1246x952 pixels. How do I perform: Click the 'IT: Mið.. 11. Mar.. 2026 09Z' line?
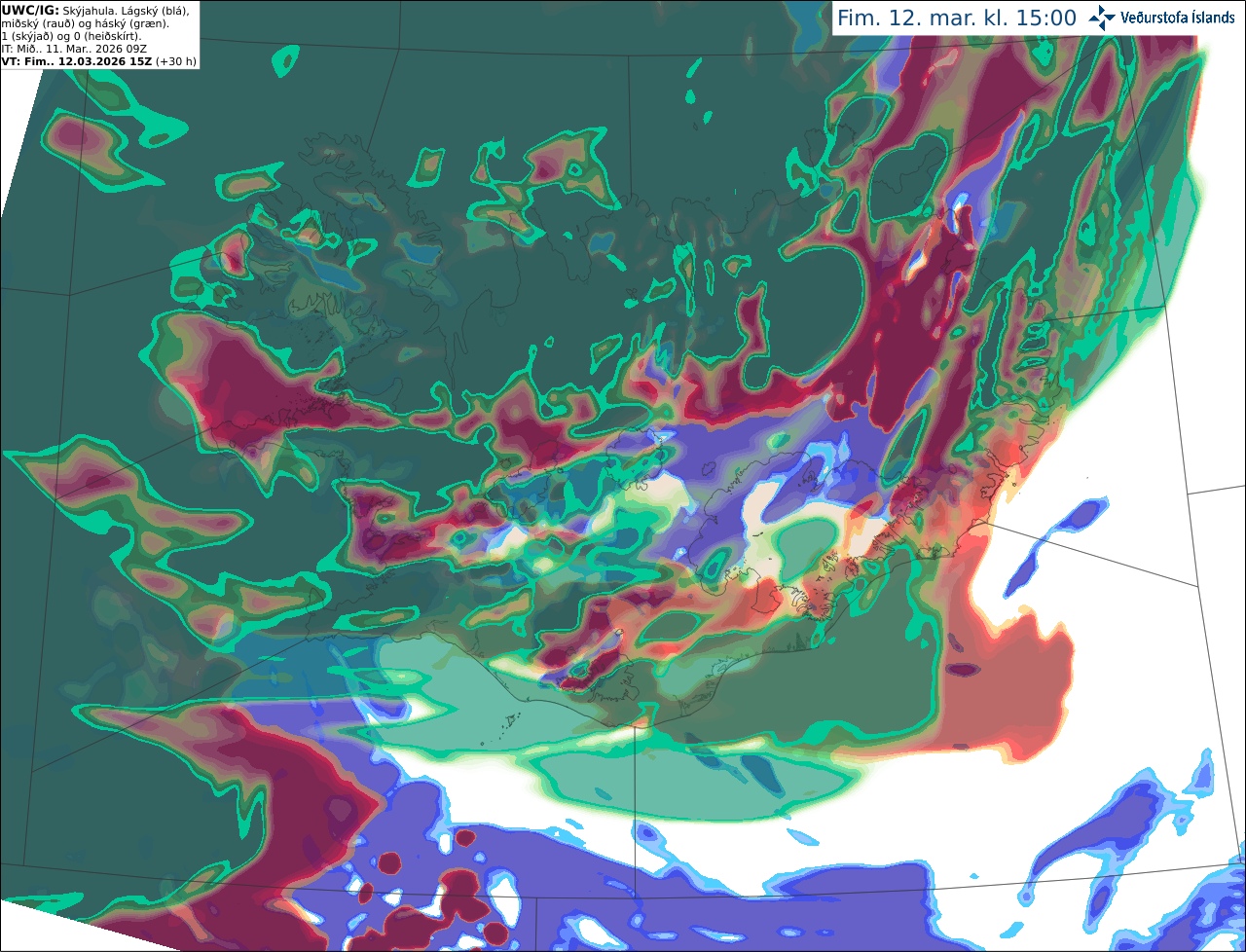coord(74,48)
